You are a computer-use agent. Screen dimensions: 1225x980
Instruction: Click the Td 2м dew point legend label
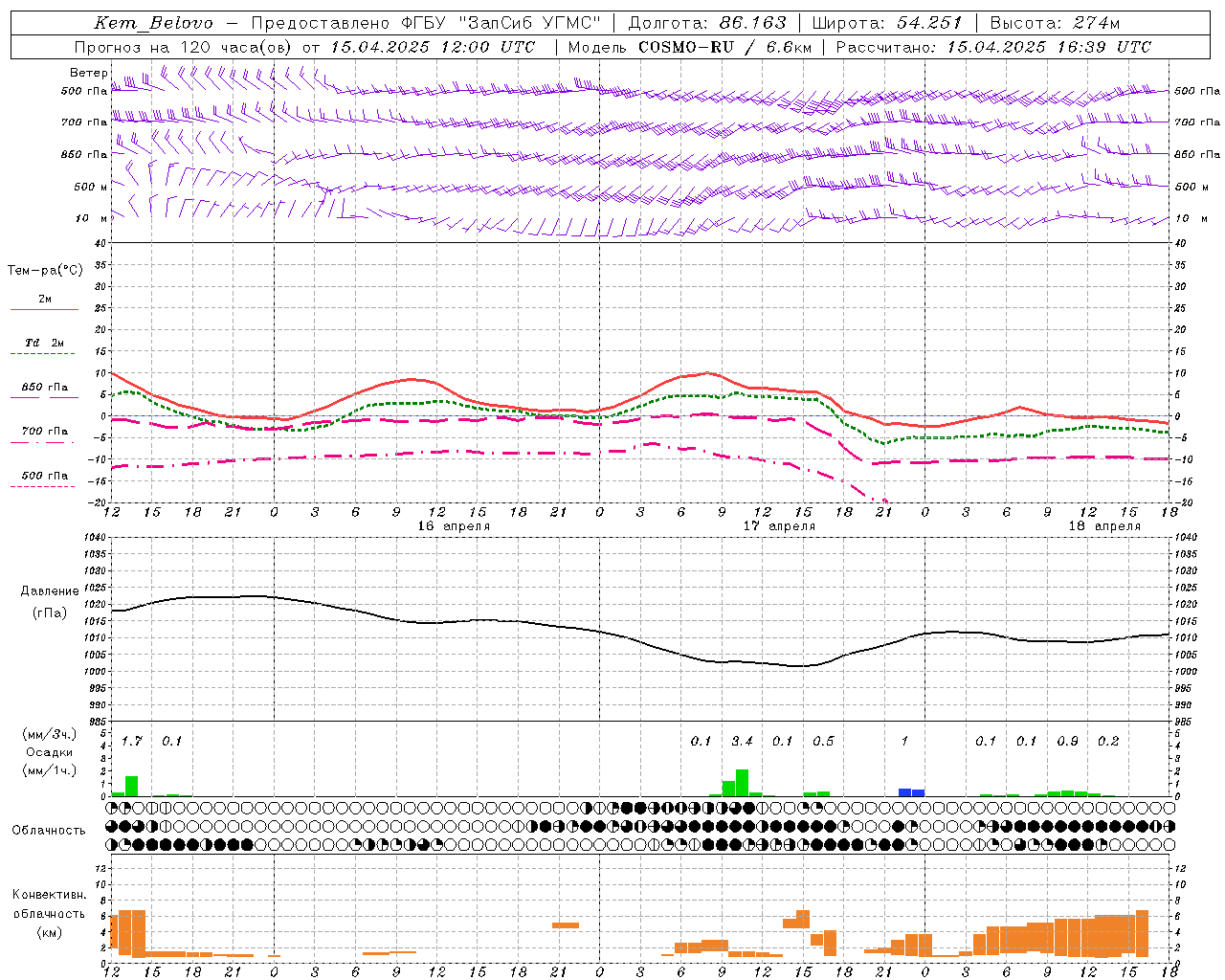click(44, 343)
